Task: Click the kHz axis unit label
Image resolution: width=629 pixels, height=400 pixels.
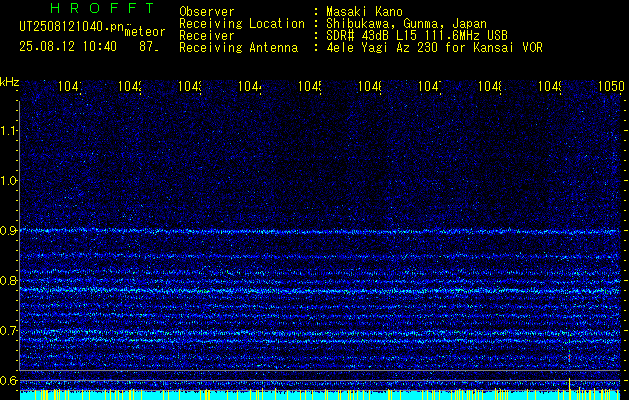Action: pyautogui.click(x=9, y=82)
